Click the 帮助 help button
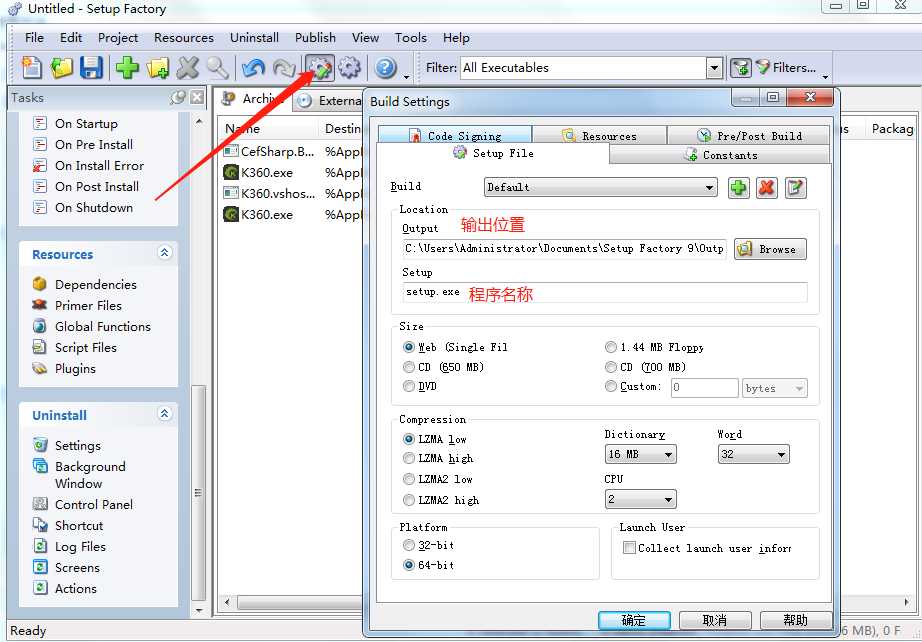The width and height of the screenshot is (922, 642). click(x=796, y=620)
